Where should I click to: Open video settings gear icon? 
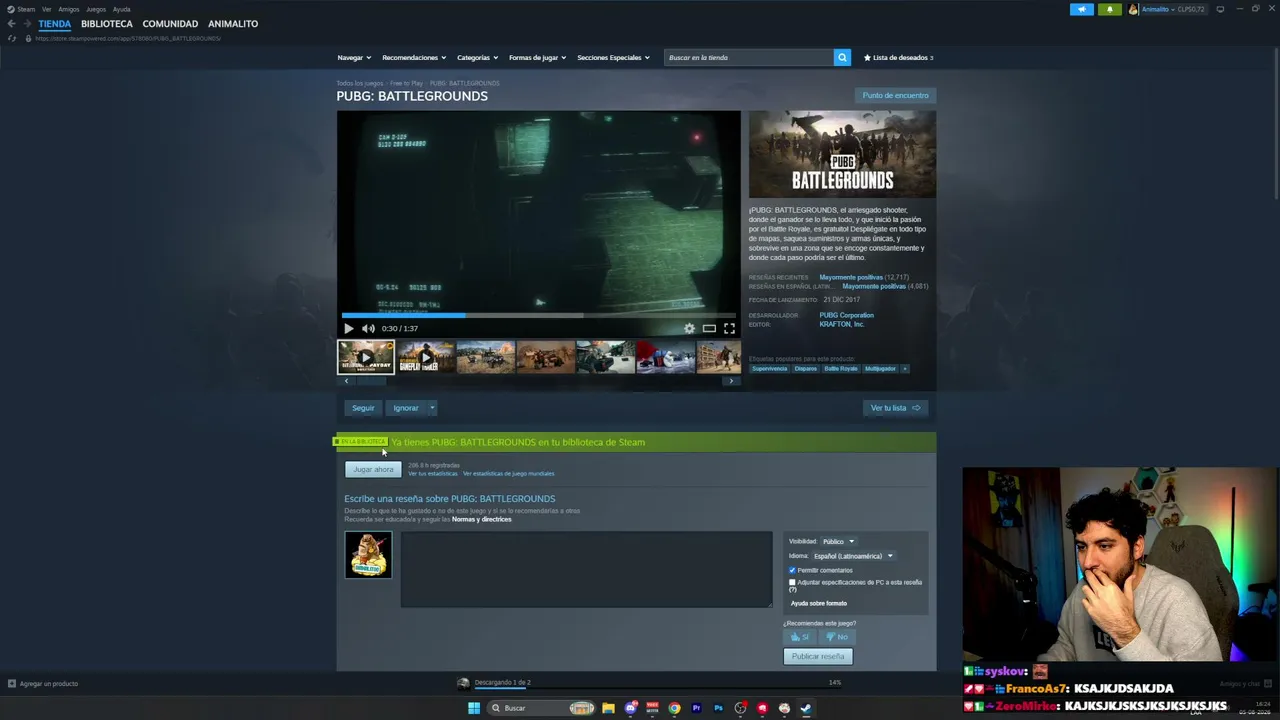(689, 328)
